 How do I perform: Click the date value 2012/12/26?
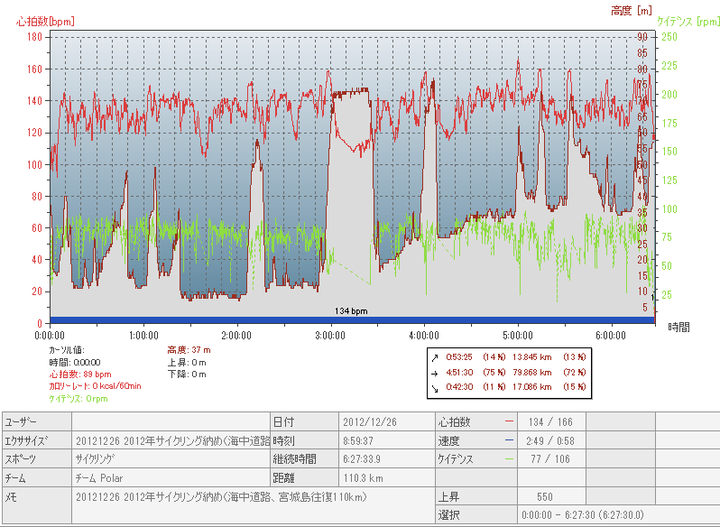coord(370,422)
